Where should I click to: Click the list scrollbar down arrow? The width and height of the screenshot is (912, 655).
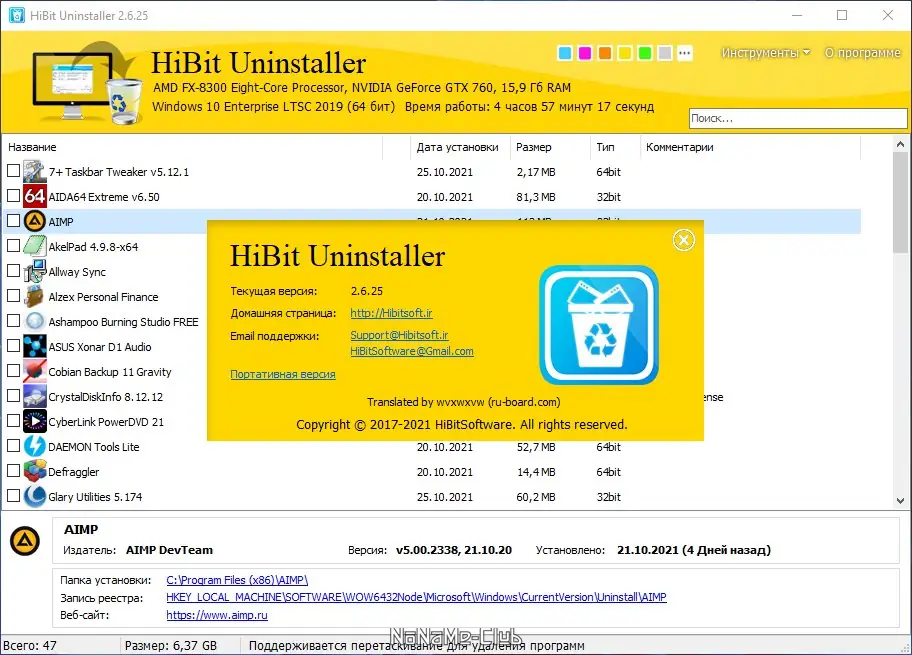900,500
